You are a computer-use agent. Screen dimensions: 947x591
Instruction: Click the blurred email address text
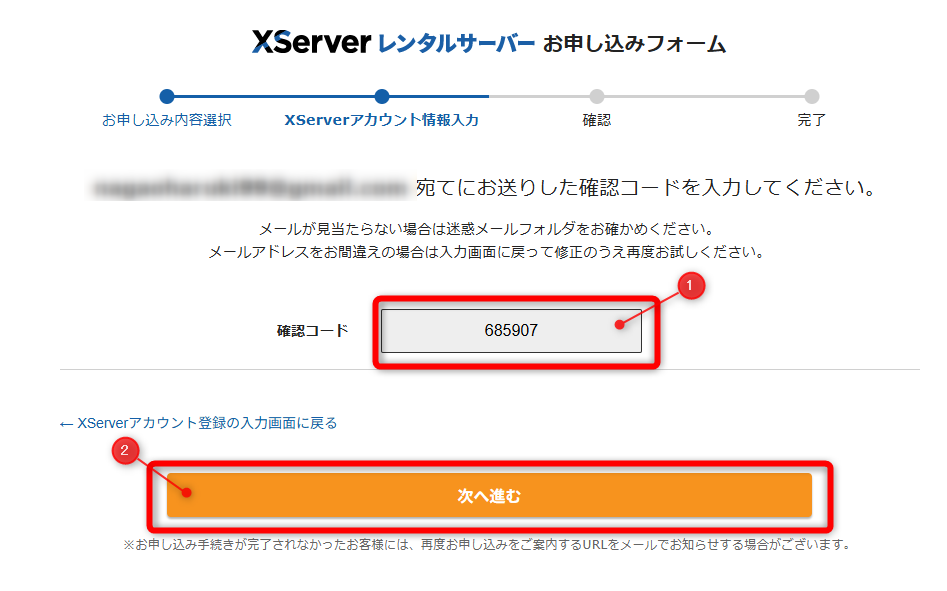(x=249, y=188)
